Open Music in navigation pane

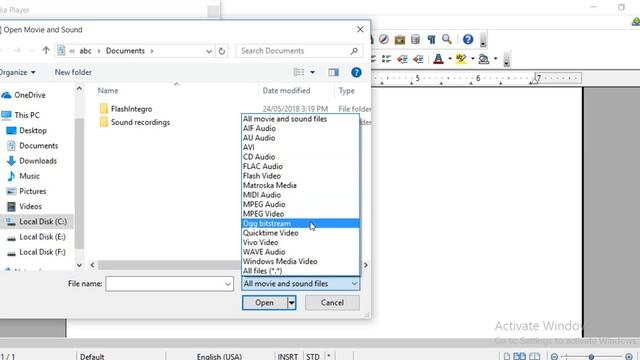coord(29,176)
